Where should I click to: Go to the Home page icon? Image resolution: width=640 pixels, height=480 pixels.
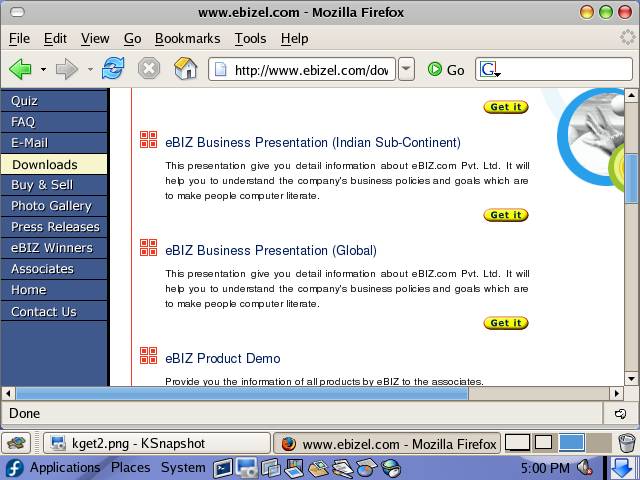click(x=185, y=69)
